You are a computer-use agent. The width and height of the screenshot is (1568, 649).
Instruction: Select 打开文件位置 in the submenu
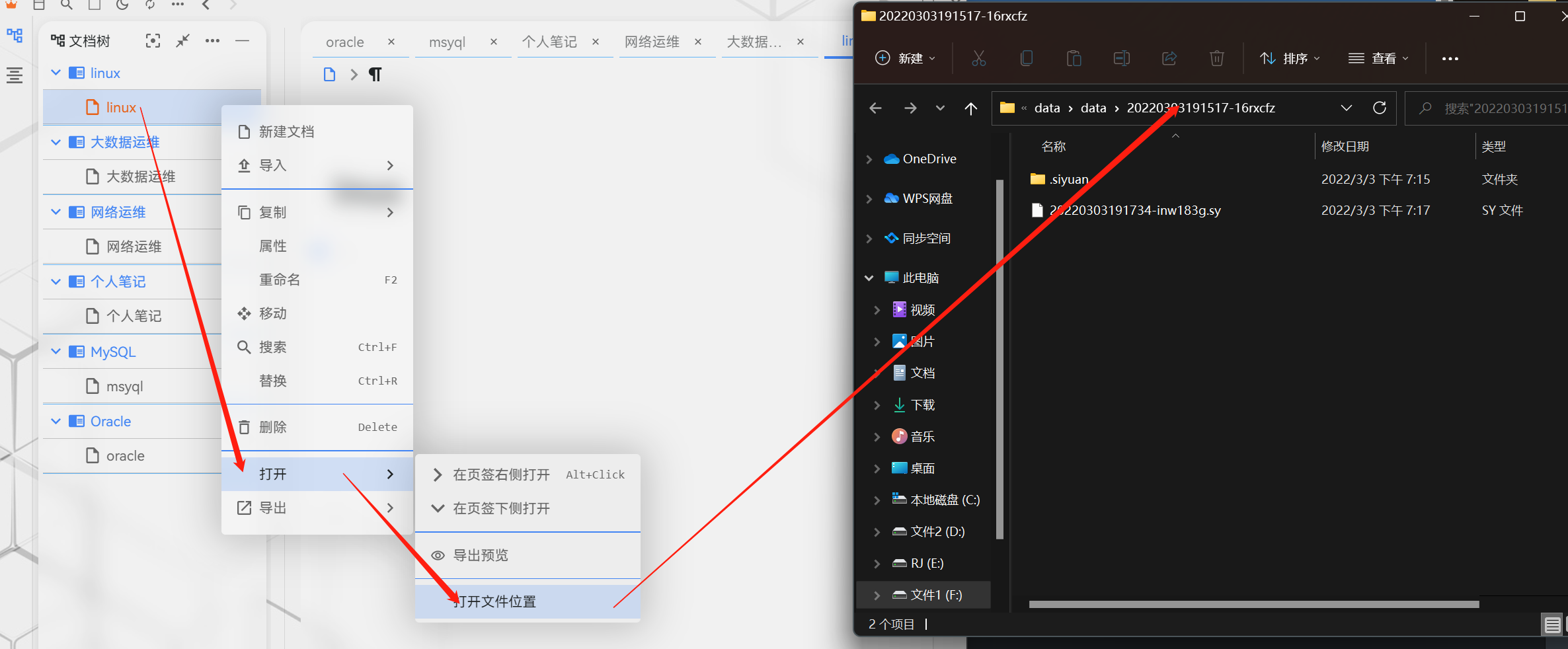[x=495, y=601]
